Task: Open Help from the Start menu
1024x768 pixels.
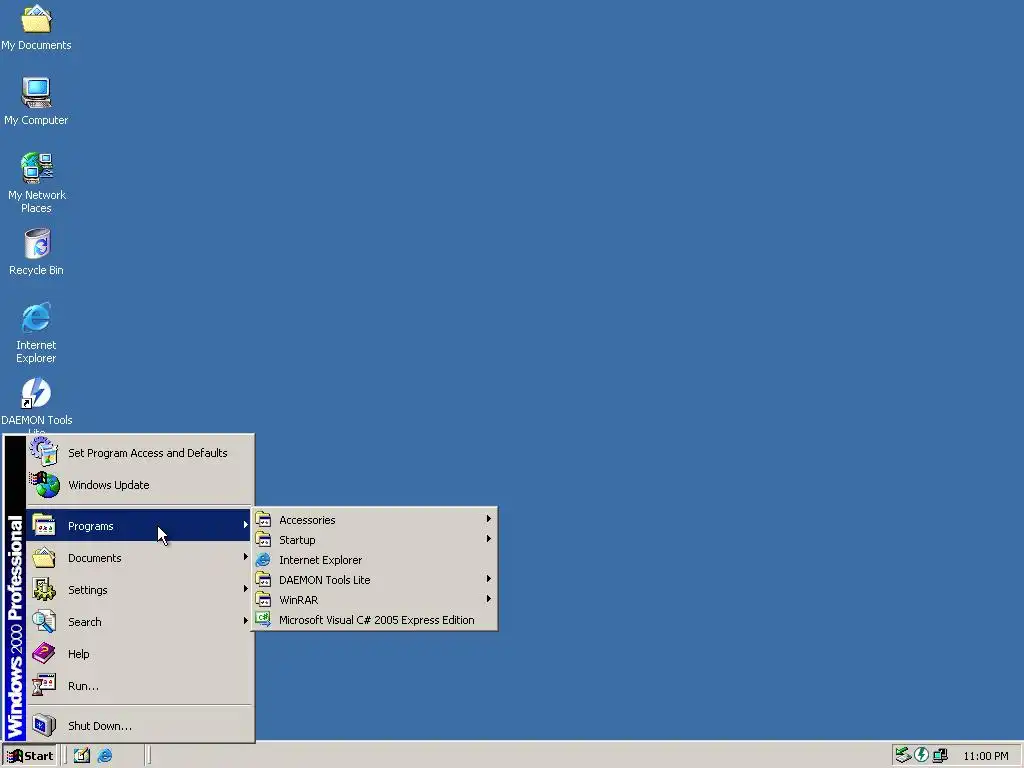Action: pos(140,654)
